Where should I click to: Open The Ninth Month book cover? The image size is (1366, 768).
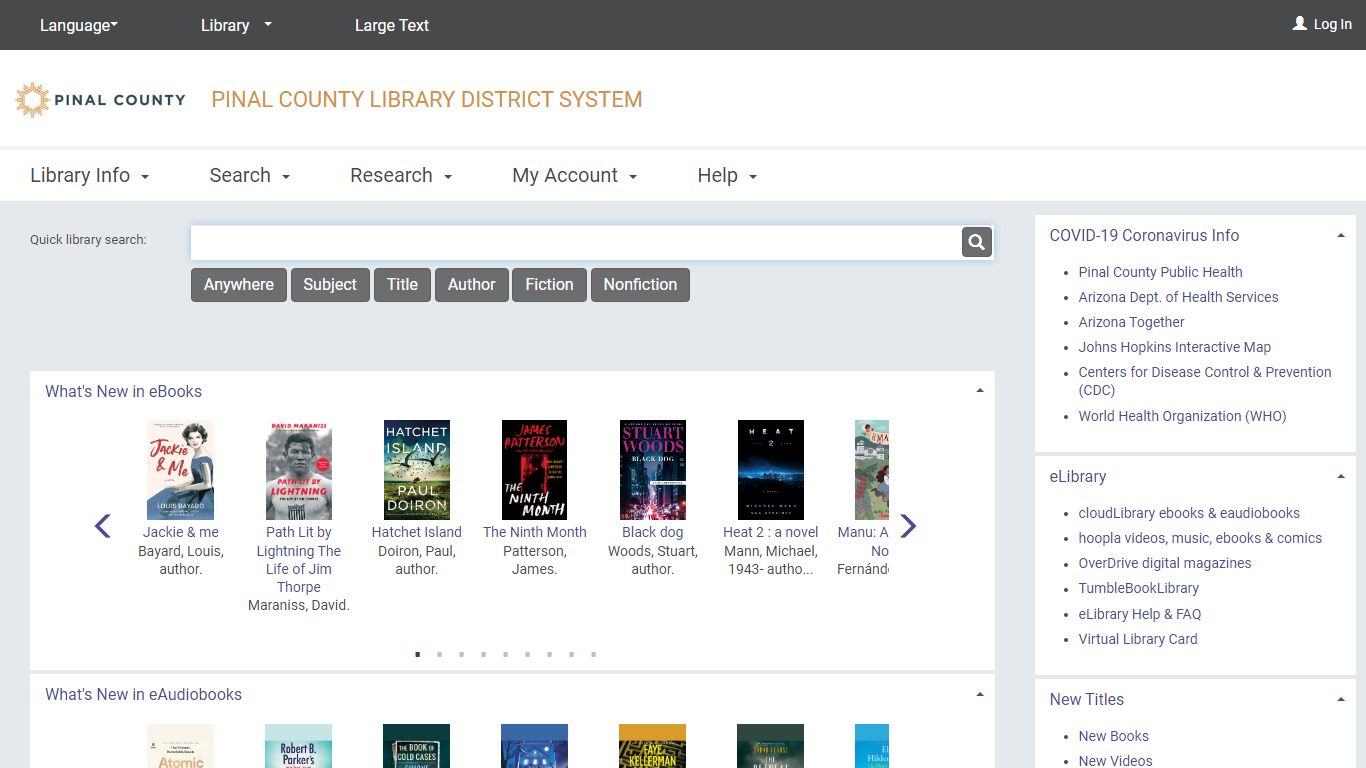(535, 470)
